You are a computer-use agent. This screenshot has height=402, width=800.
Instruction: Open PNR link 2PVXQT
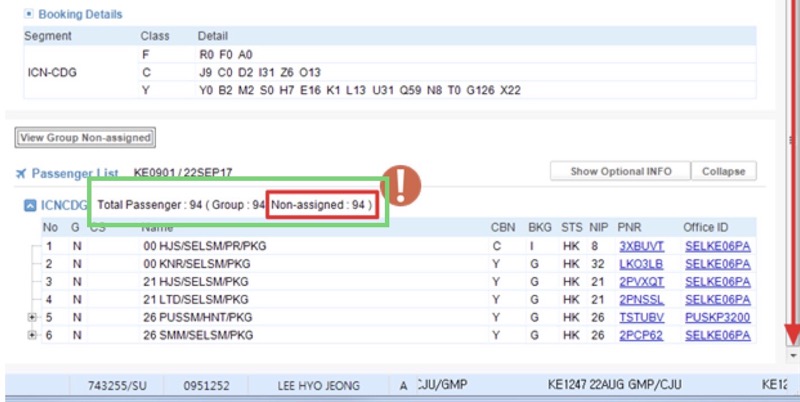tap(641, 282)
